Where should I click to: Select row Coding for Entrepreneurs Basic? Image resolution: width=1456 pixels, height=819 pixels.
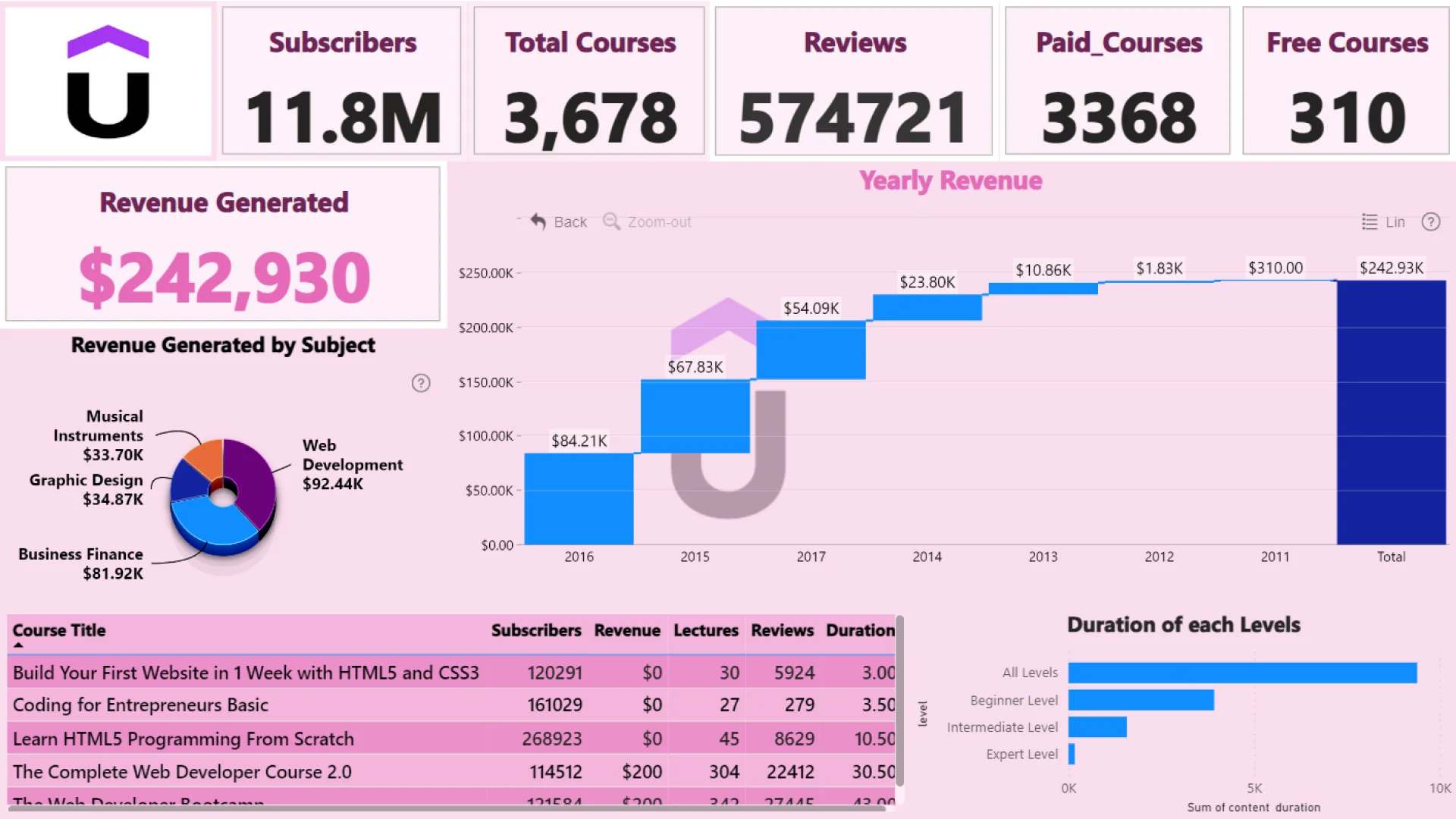(451, 704)
